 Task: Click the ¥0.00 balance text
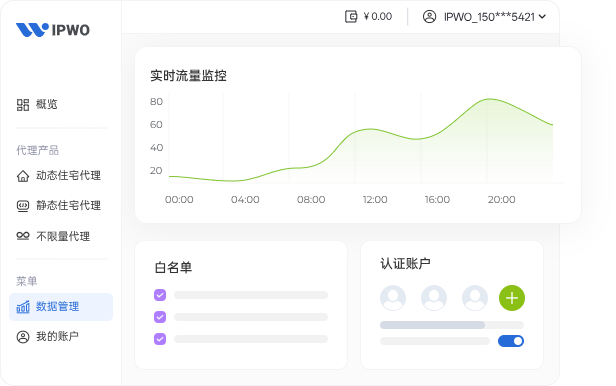378,16
